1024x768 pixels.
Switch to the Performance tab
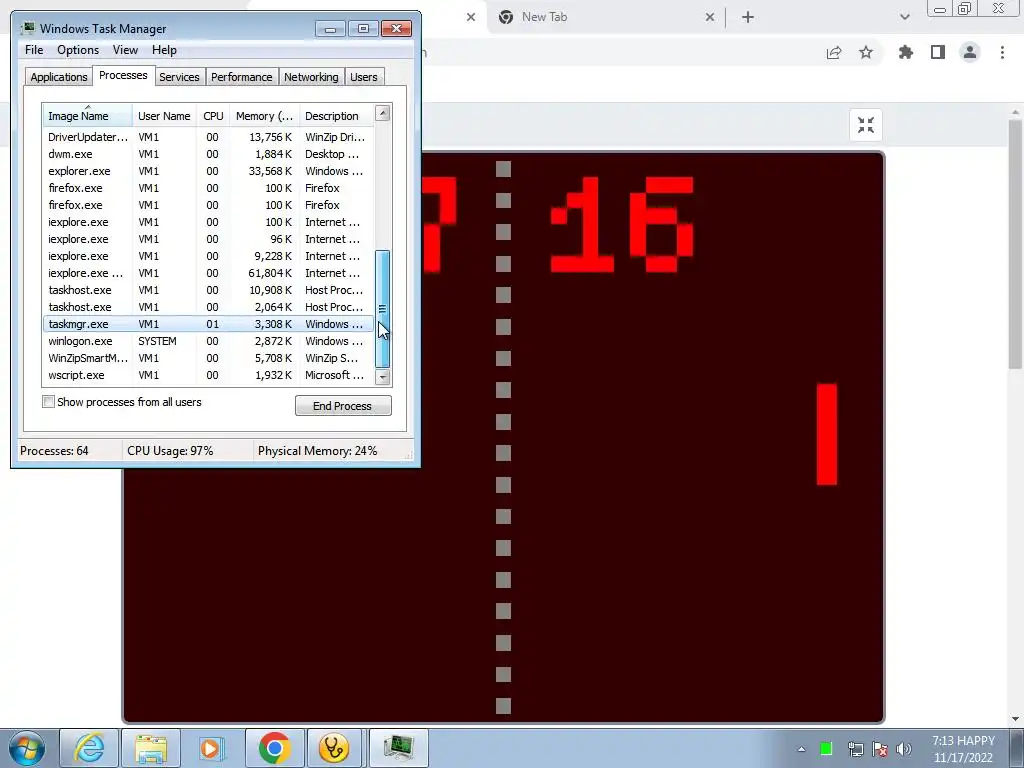tap(242, 77)
